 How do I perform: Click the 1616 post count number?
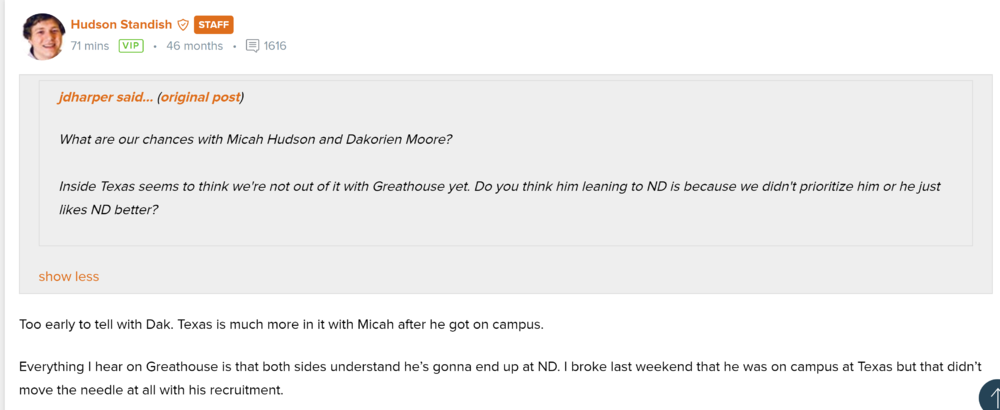point(275,46)
